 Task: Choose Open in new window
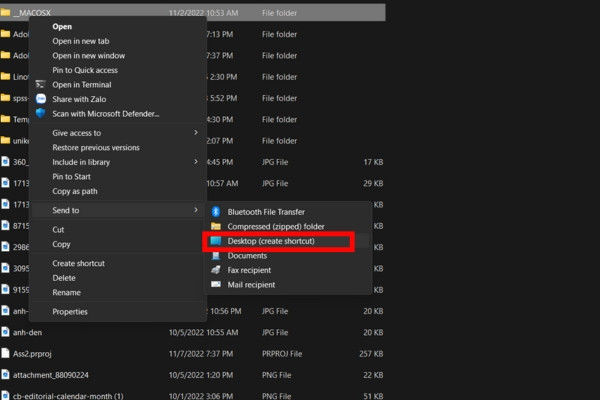tap(89, 56)
